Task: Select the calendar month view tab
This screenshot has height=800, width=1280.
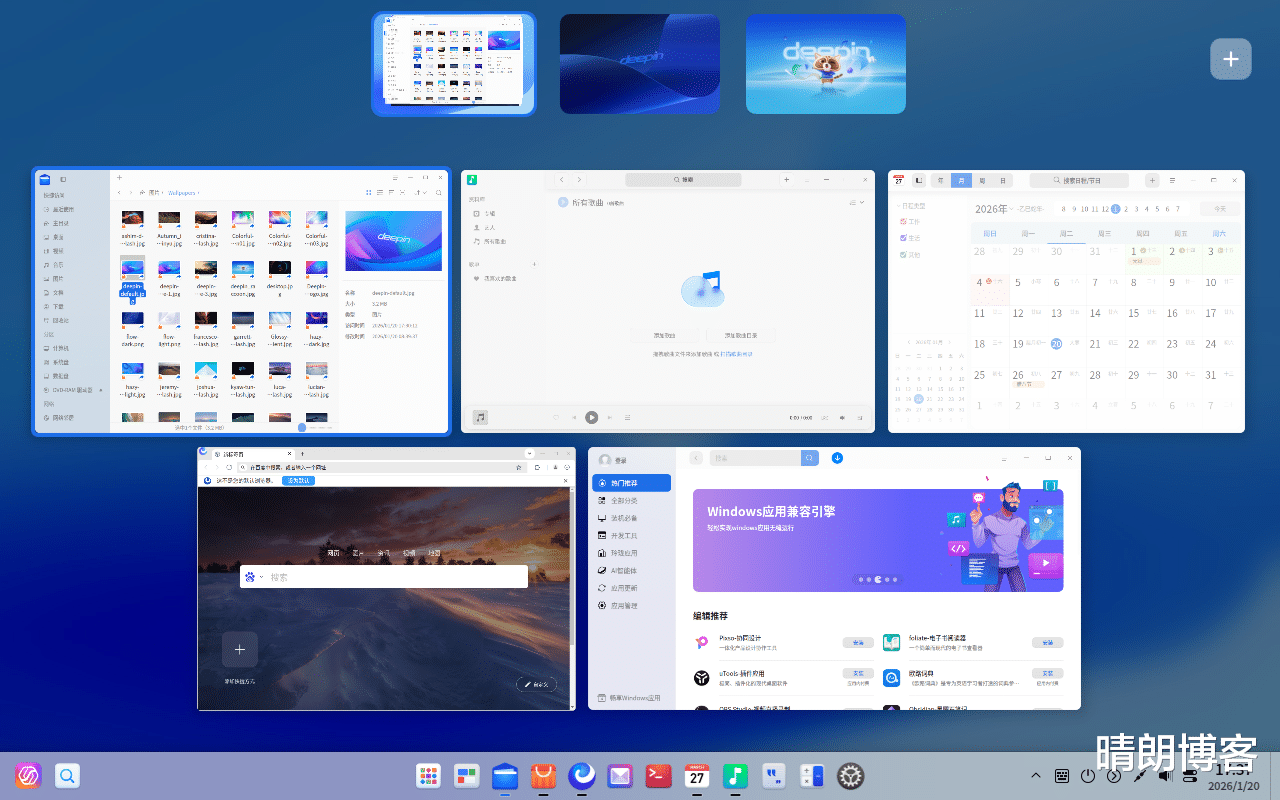Action: (961, 180)
